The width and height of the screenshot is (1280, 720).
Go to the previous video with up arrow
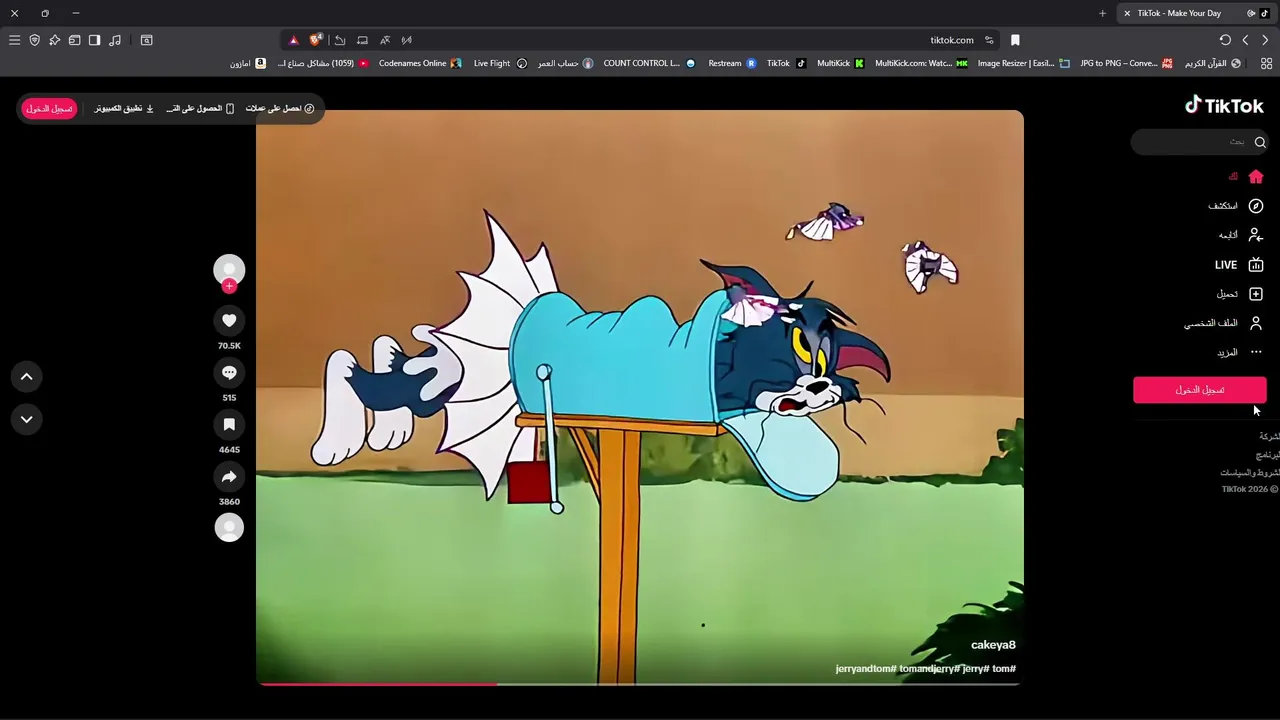click(x=27, y=376)
